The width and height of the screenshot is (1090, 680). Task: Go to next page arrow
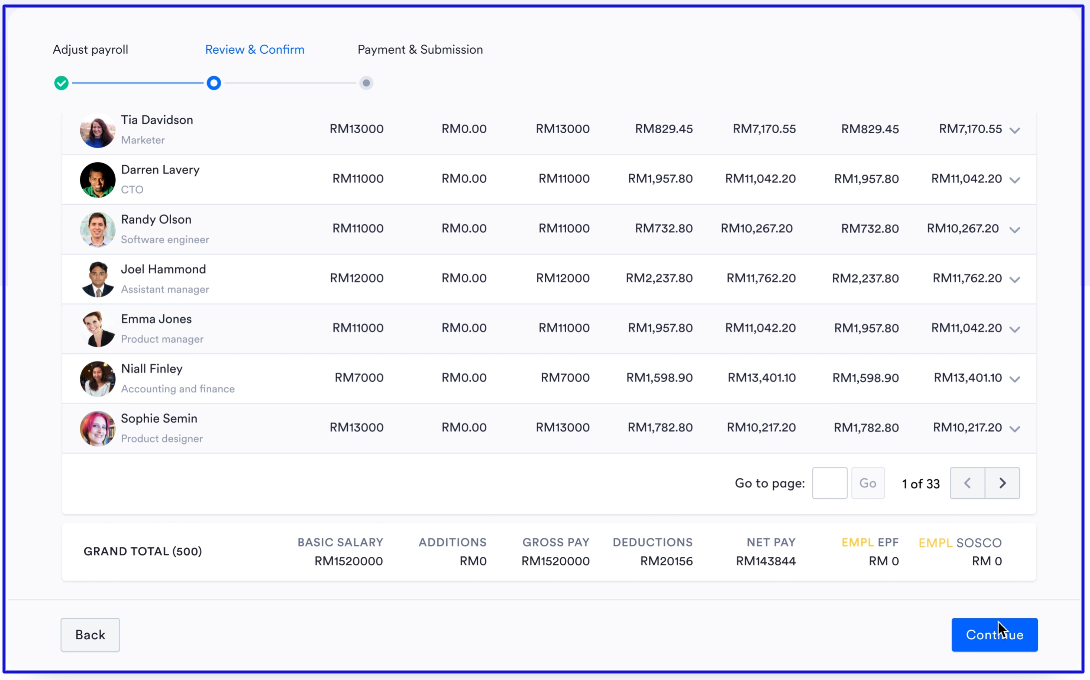[1002, 484]
